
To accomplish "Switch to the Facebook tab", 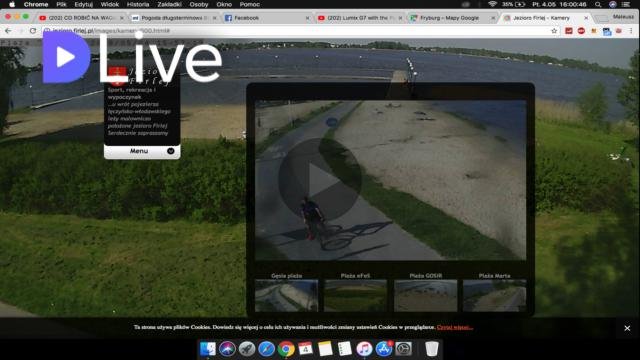I will pos(267,18).
